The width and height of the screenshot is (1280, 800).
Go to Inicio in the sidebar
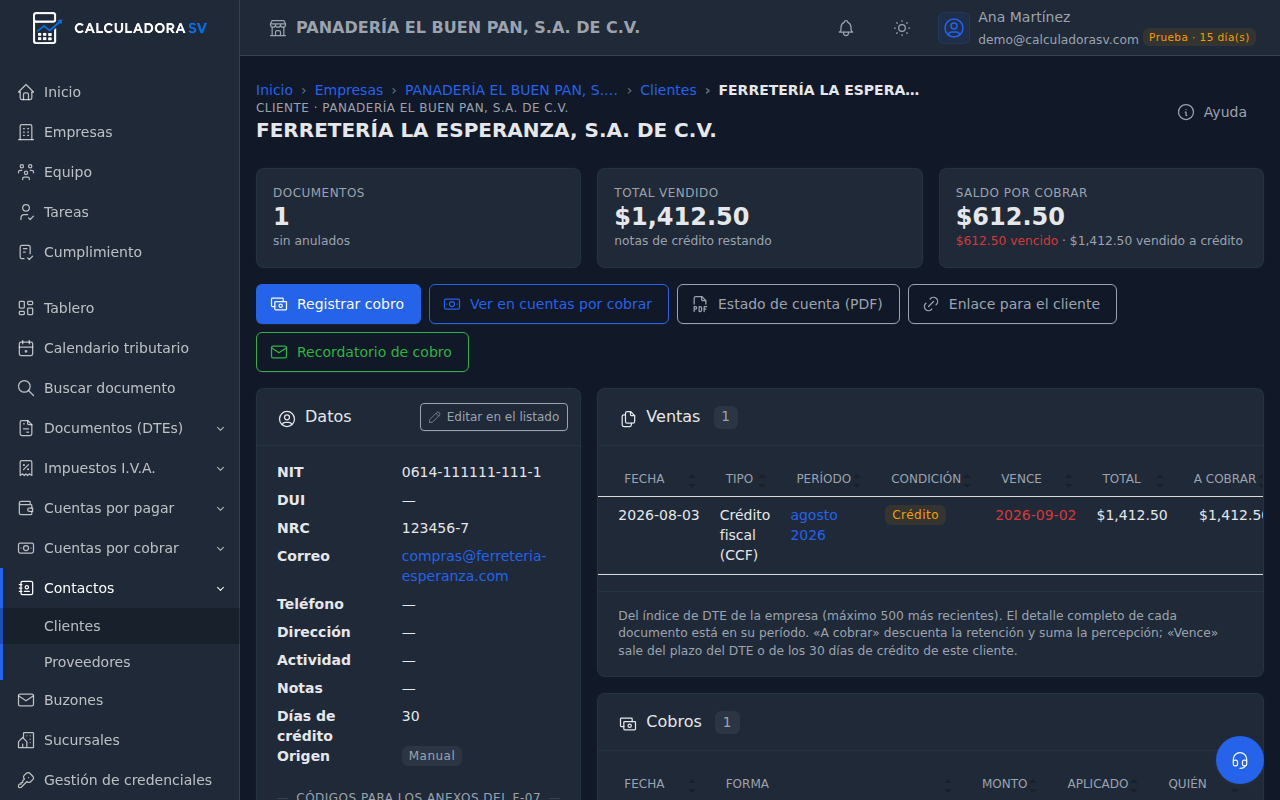pos(120,92)
